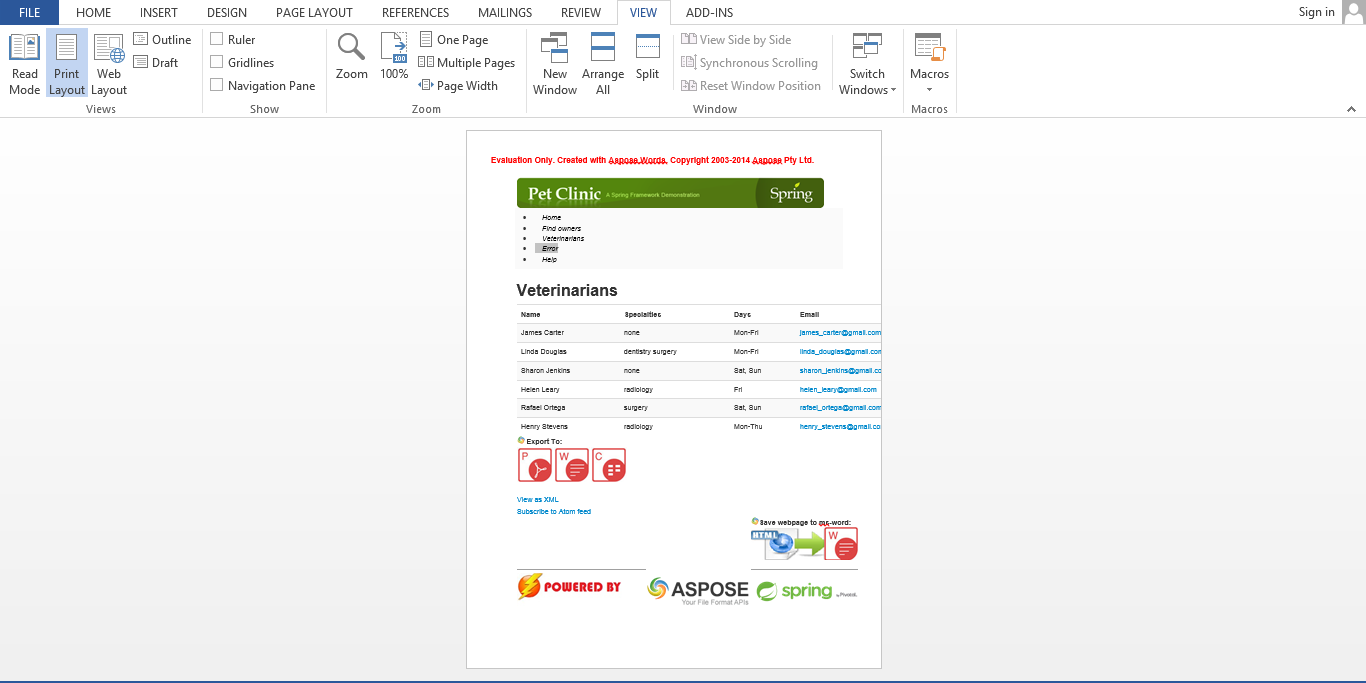Click View Side by Side
This screenshot has width=1366, height=683.
coord(736,40)
